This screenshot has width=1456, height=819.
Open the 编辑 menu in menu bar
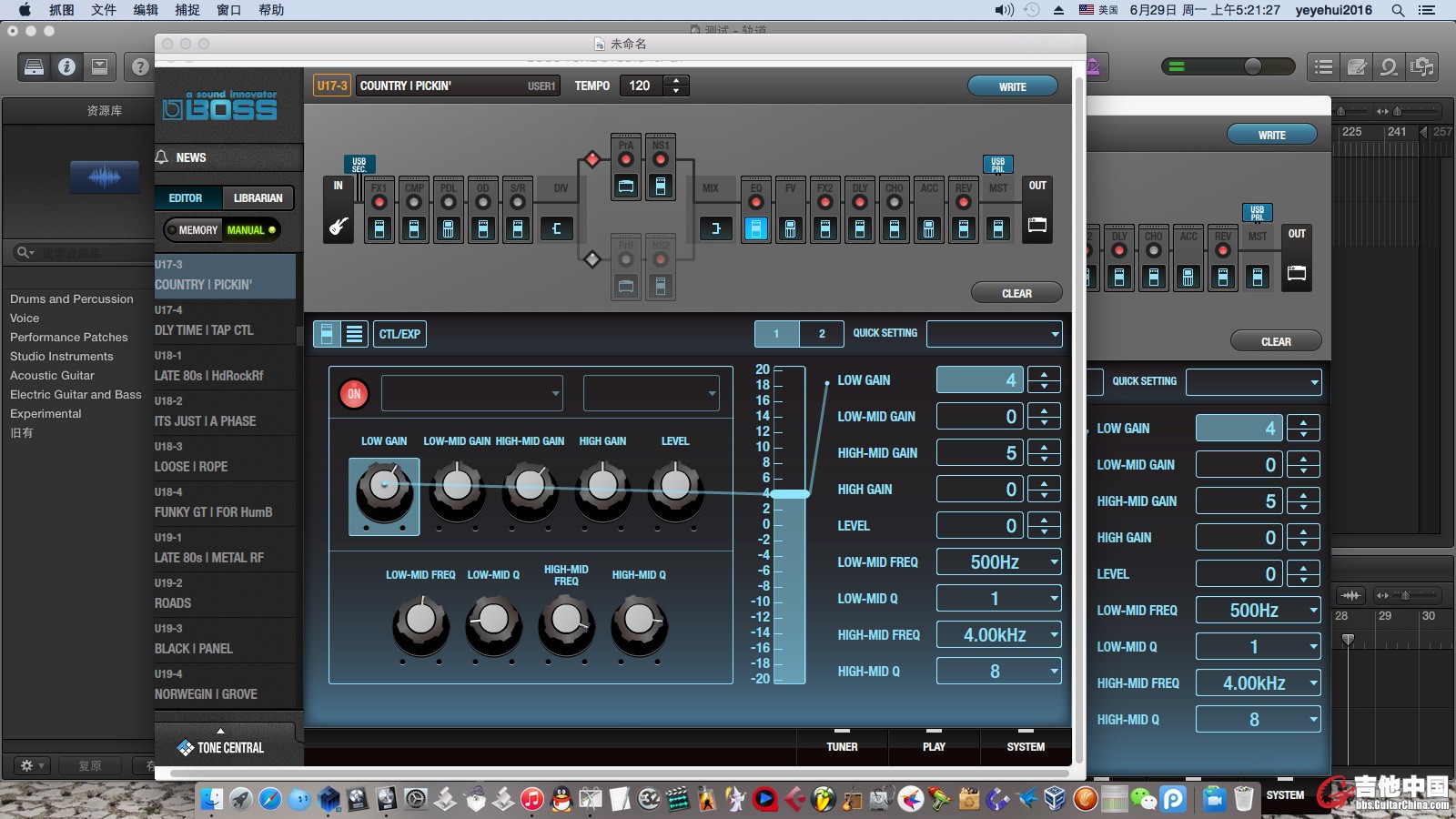pos(146,10)
